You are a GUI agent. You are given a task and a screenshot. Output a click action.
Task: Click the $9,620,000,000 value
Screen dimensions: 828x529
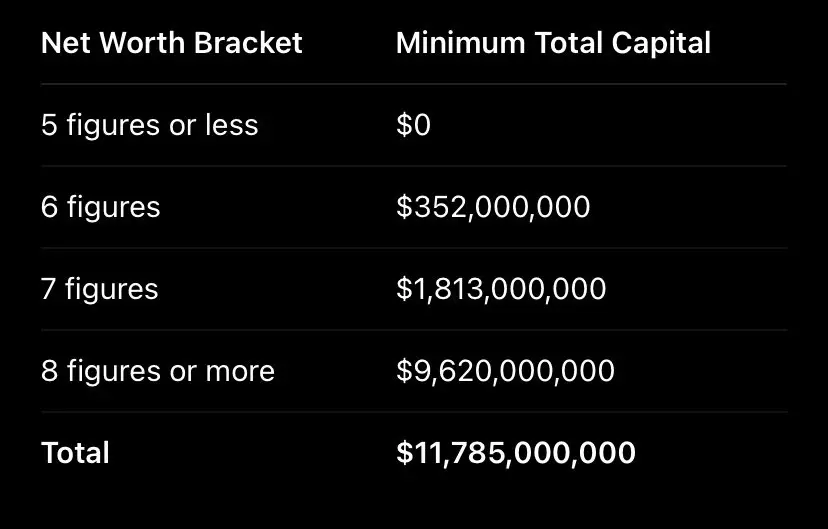(x=505, y=371)
